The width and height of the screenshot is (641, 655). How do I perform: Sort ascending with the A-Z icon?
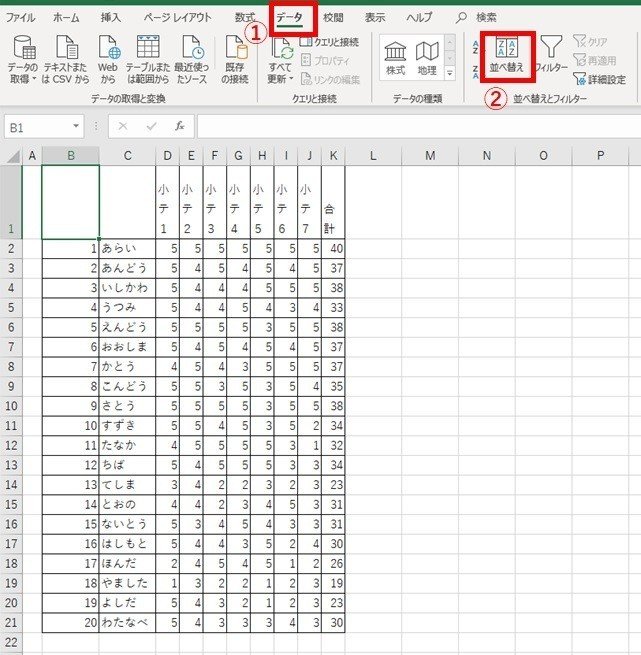(476, 47)
